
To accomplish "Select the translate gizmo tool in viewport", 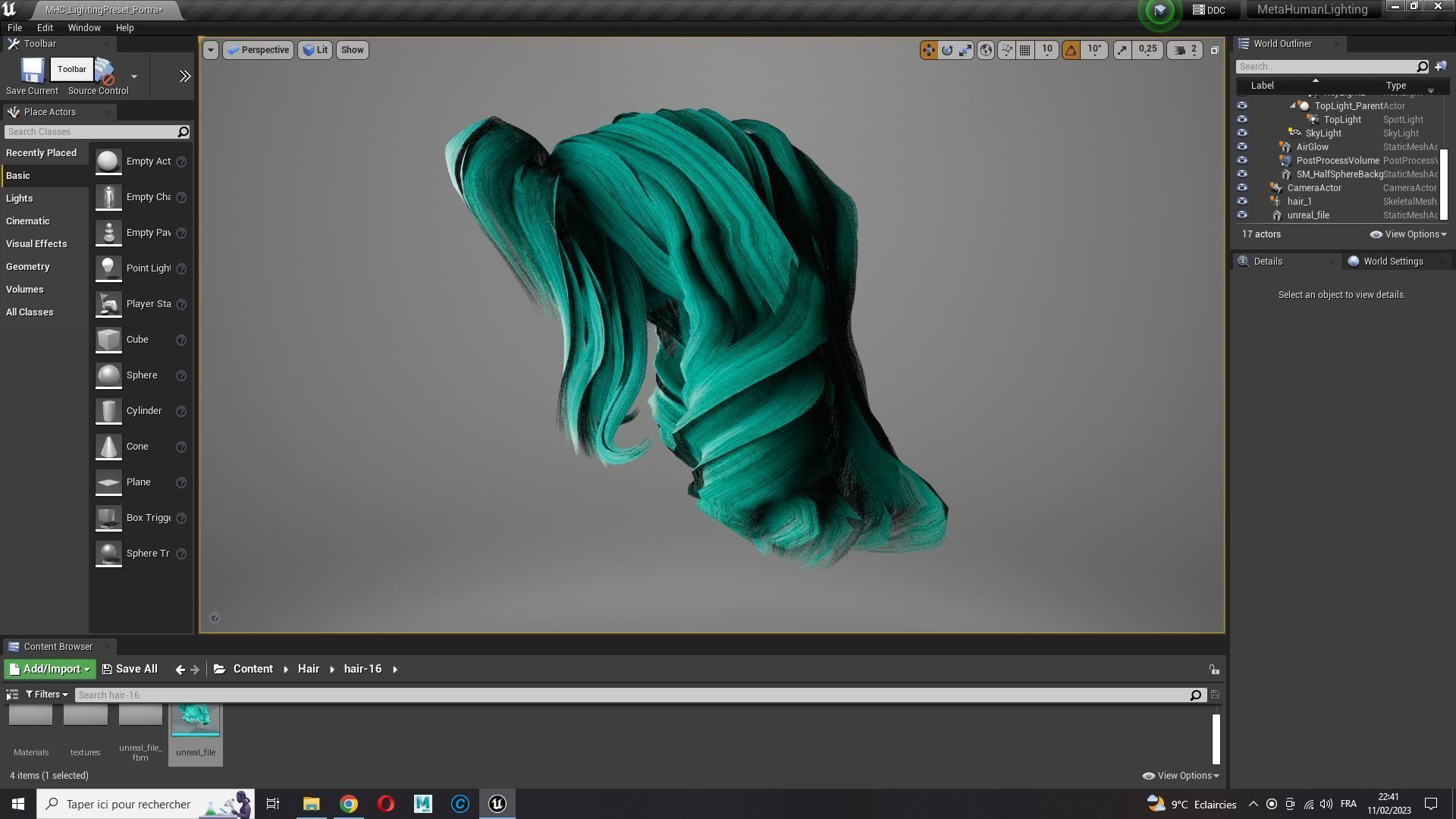I will click(928, 50).
